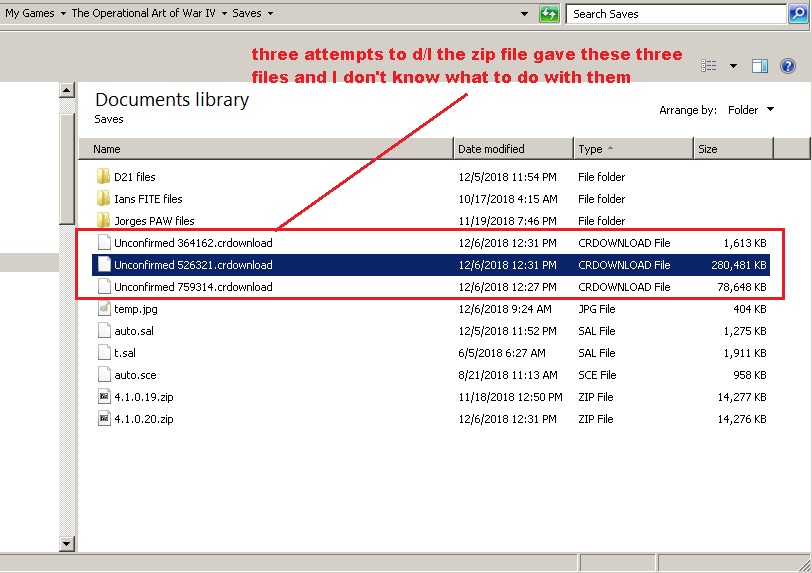This screenshot has width=812, height=573.
Task: Select the D21 files folder name
Action: (x=135, y=177)
